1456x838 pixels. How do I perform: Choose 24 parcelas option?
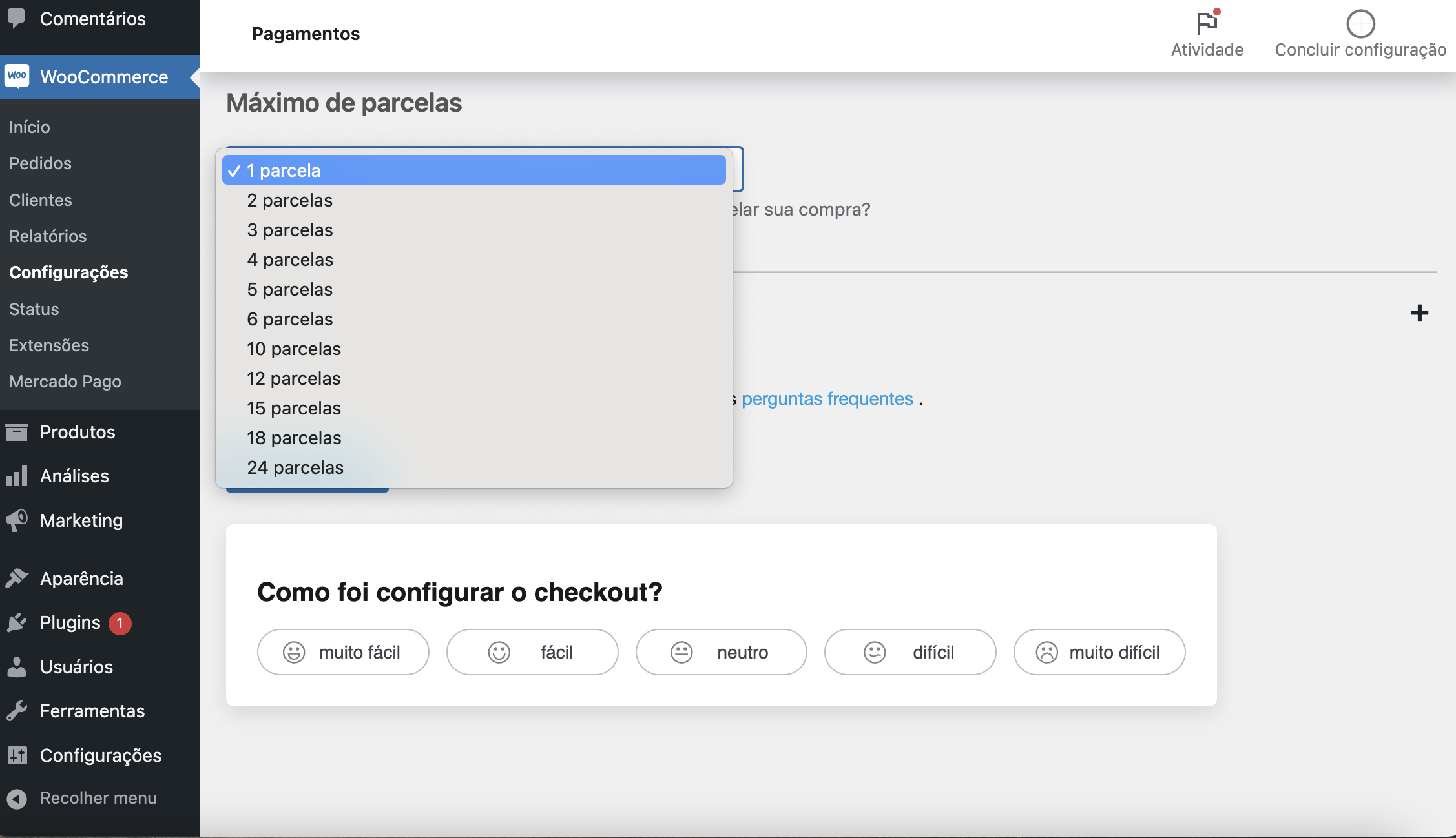tap(474, 467)
